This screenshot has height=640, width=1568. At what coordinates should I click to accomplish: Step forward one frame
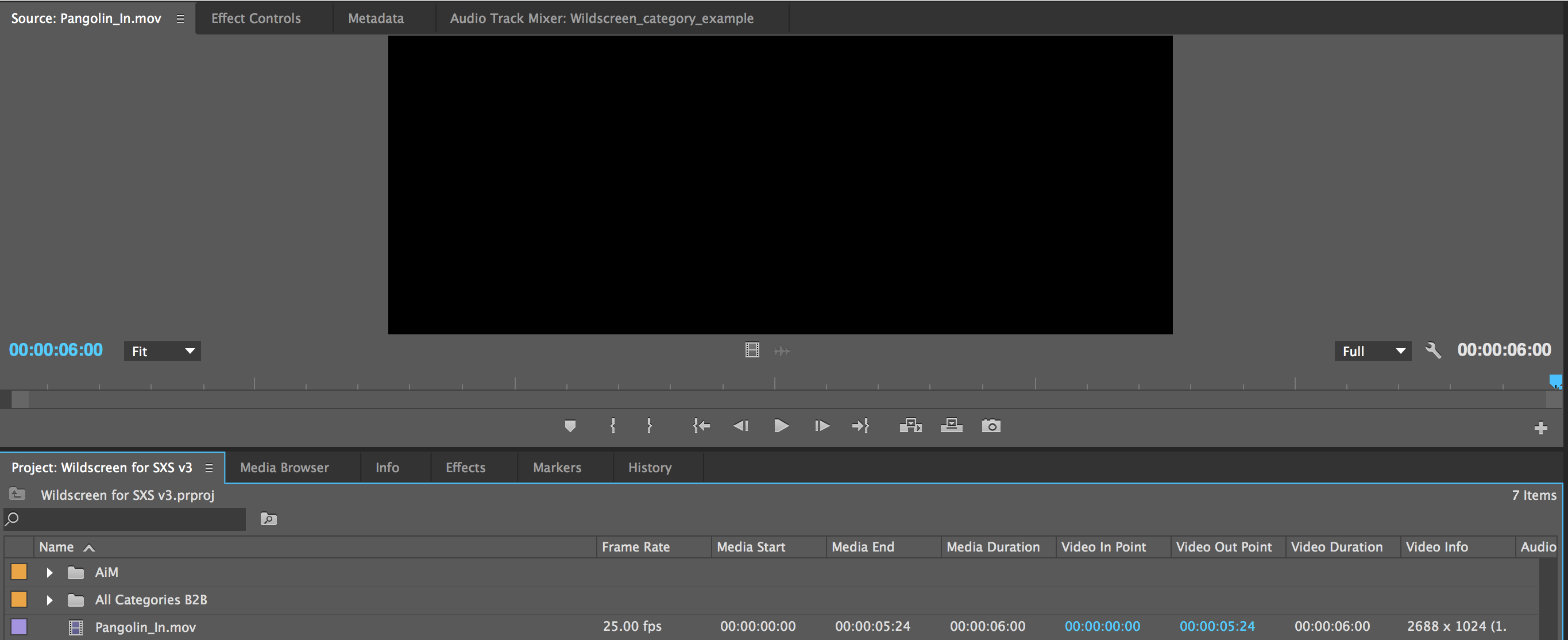pyautogui.click(x=822, y=426)
